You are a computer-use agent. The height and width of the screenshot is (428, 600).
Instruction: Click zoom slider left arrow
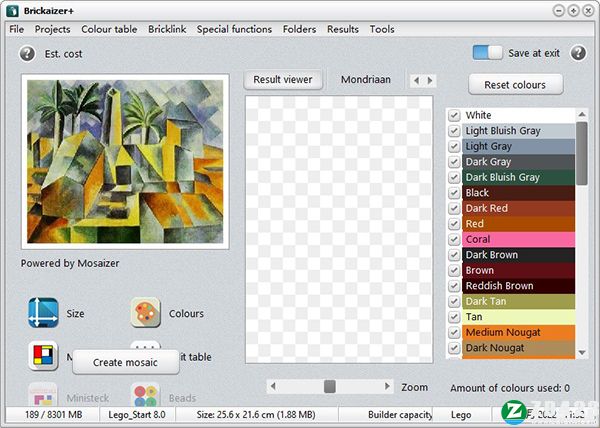click(273, 386)
